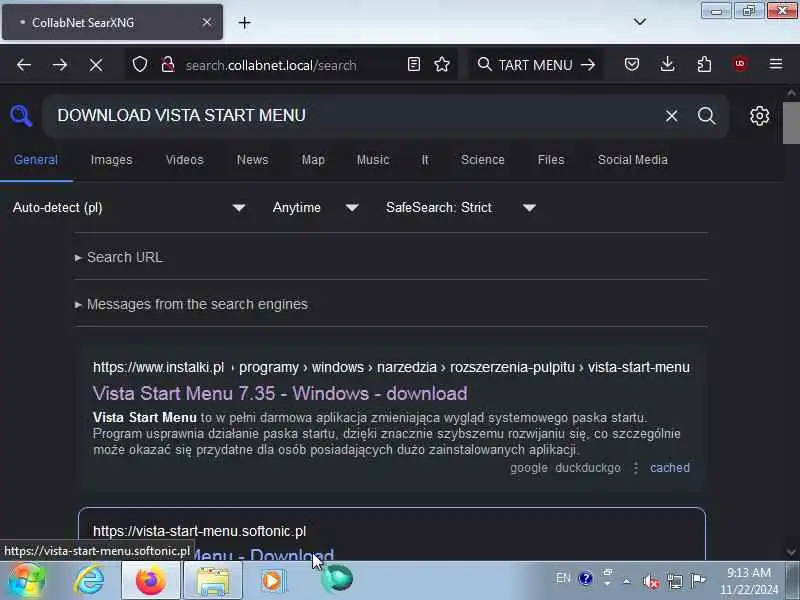Switch to the It tab
The width and height of the screenshot is (800, 600).
pyautogui.click(x=425, y=160)
